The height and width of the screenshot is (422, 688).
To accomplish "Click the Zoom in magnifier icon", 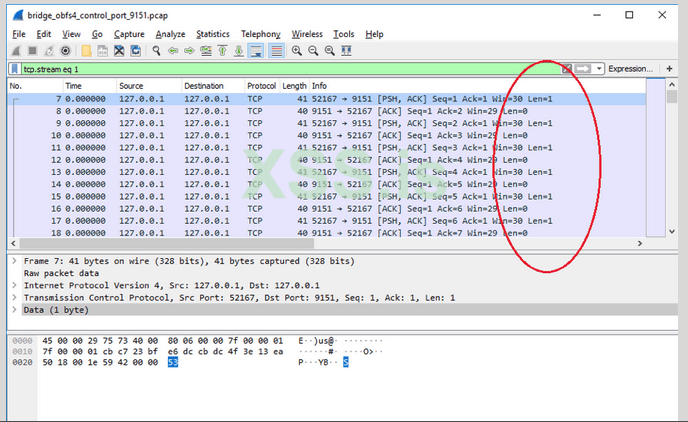I will (x=297, y=51).
